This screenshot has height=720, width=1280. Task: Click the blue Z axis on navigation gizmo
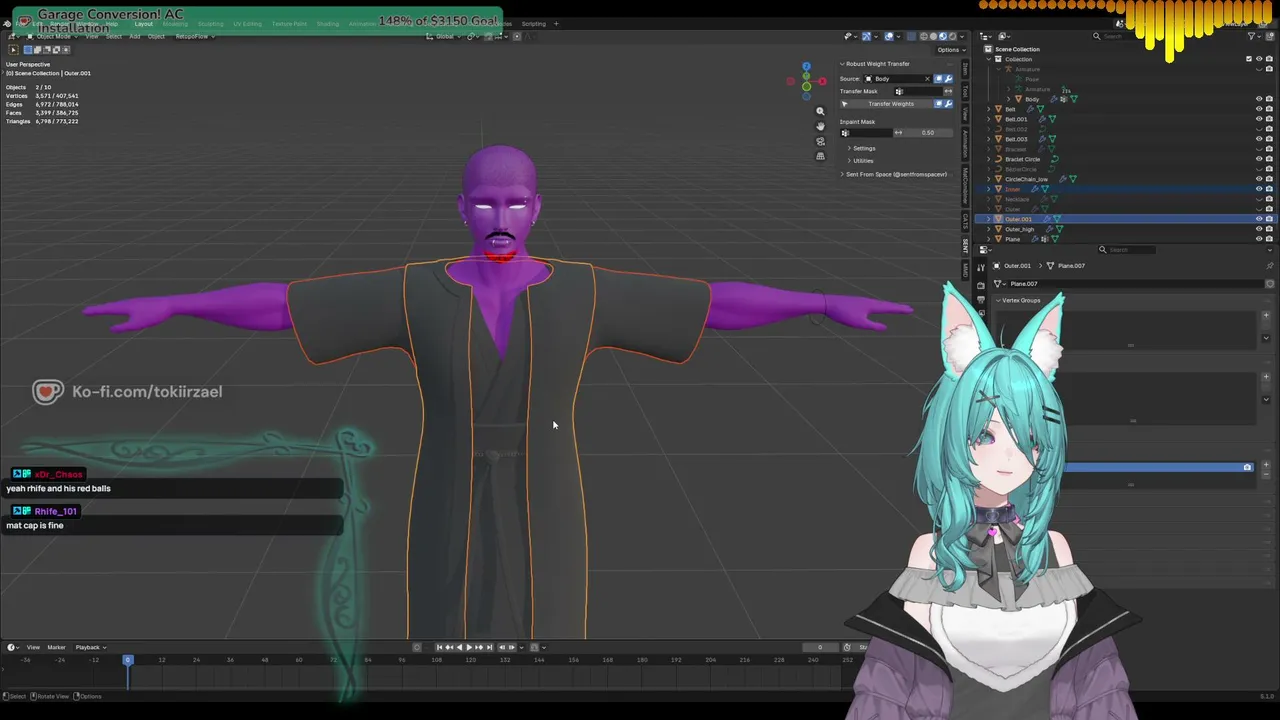coord(806,67)
